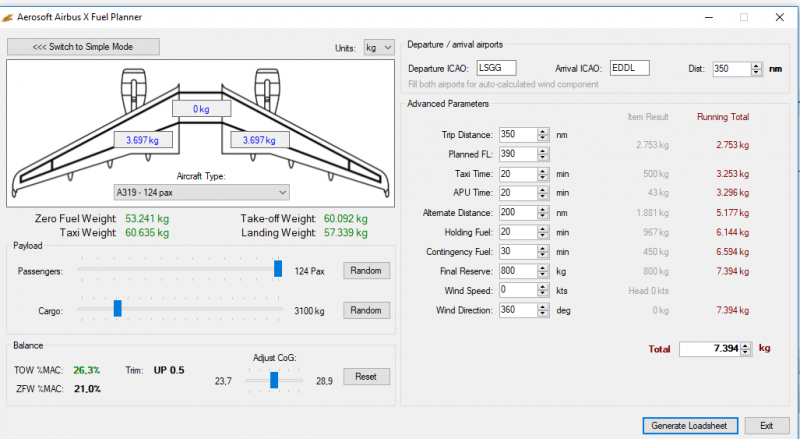800x439 pixels.
Task: Increase Taxi Time with up arrow
Action: [543, 171]
